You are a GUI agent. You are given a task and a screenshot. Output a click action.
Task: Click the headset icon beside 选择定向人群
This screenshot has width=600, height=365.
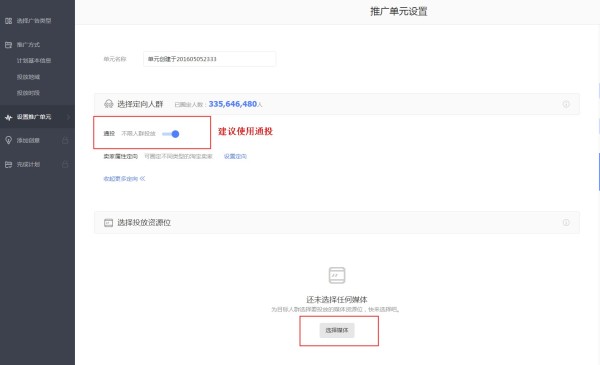click(x=109, y=104)
